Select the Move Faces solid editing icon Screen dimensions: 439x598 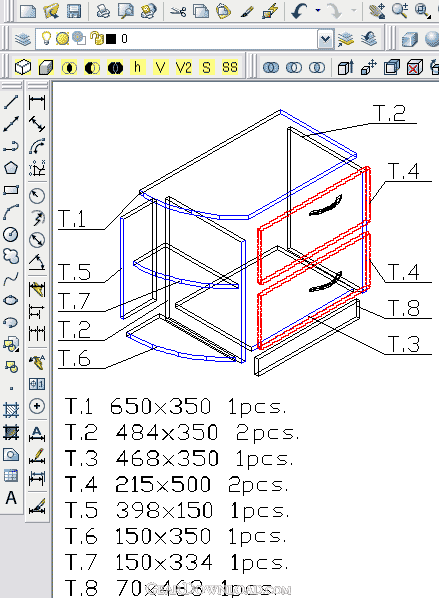[369, 68]
